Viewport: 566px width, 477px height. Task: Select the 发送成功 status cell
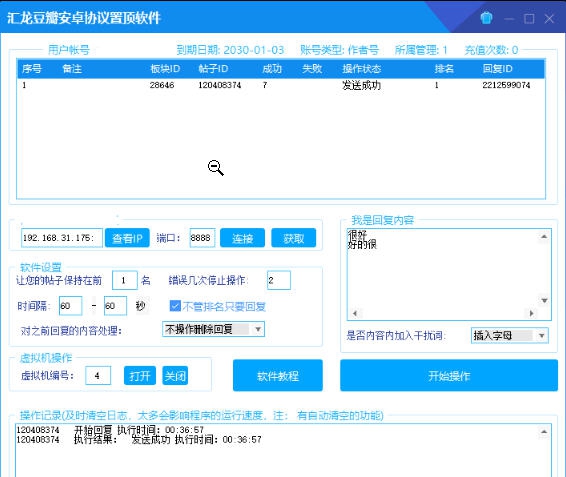361,85
